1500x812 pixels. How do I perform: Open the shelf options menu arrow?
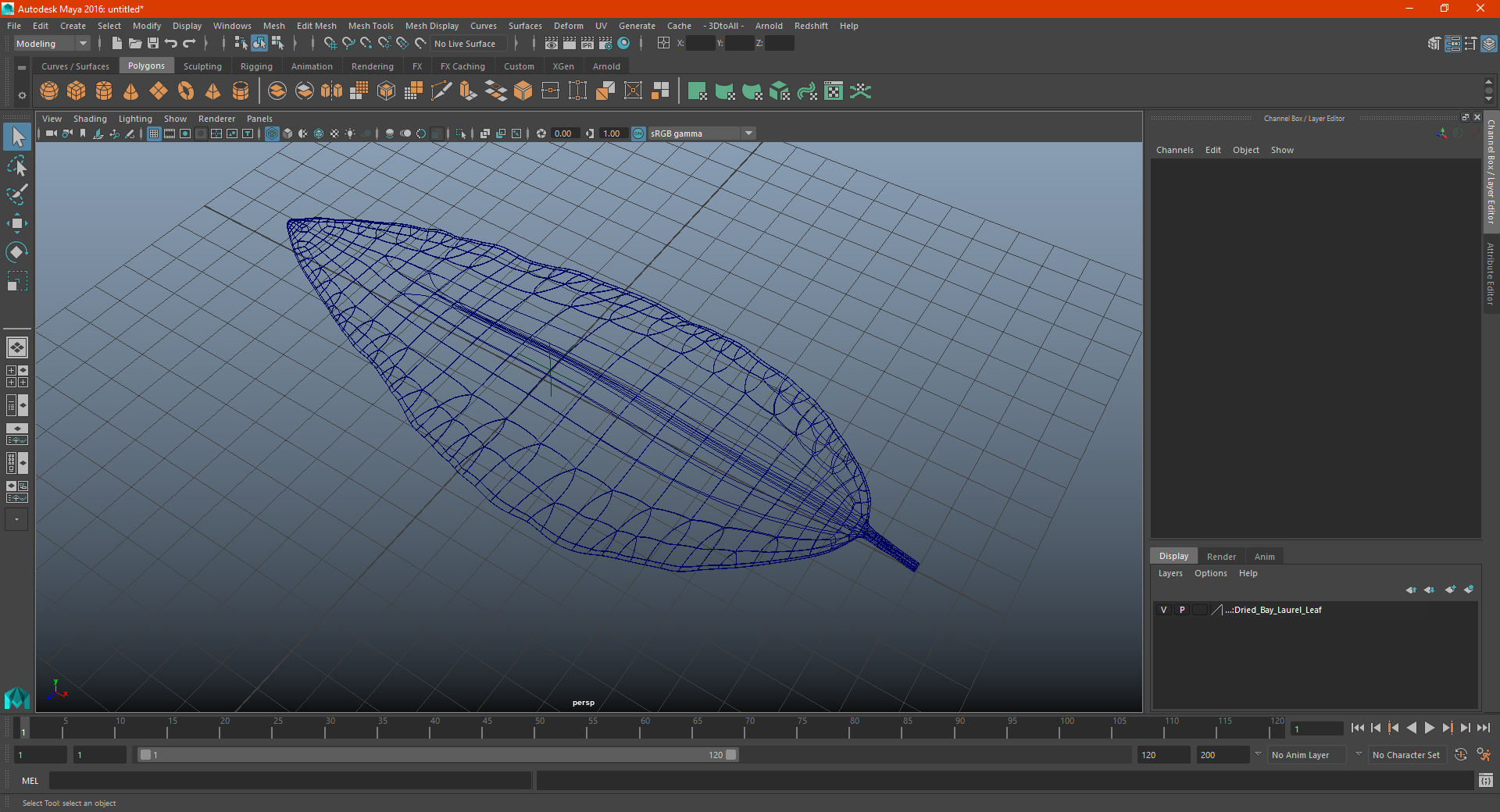pyautogui.click(x=22, y=95)
